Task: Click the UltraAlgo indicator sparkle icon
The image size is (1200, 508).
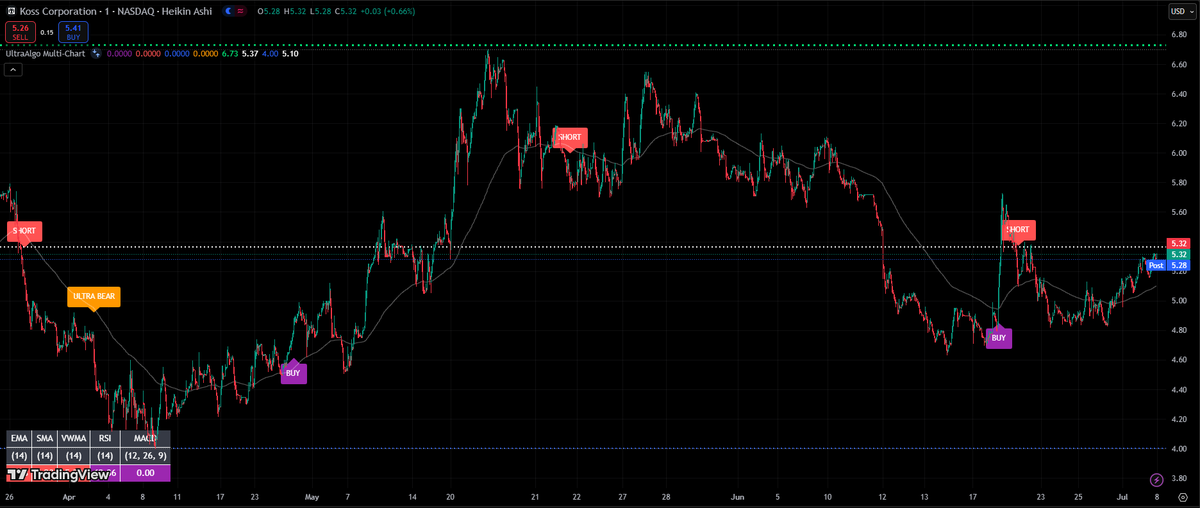Action: point(96,53)
